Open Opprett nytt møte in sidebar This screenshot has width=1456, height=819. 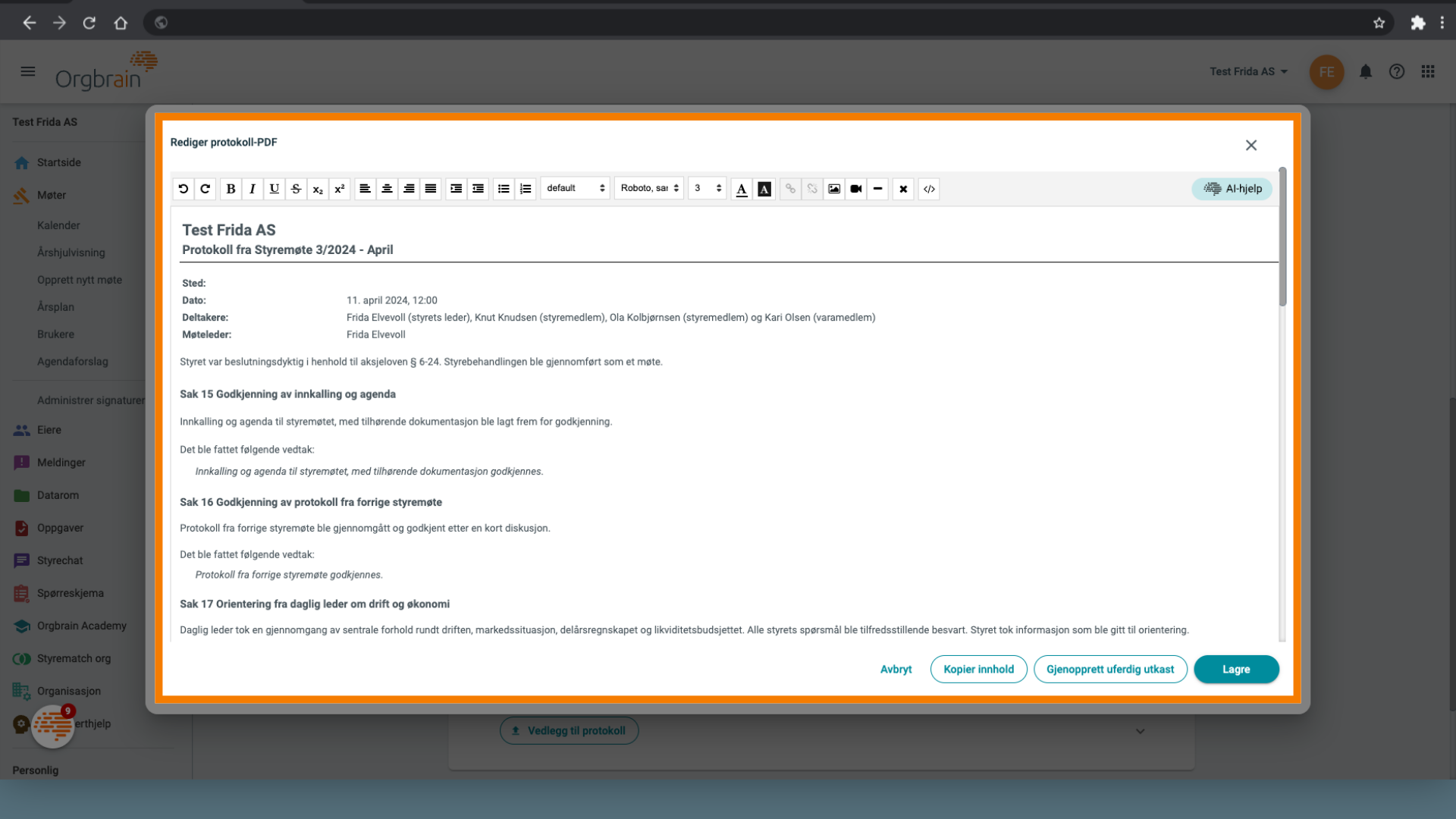click(x=80, y=280)
